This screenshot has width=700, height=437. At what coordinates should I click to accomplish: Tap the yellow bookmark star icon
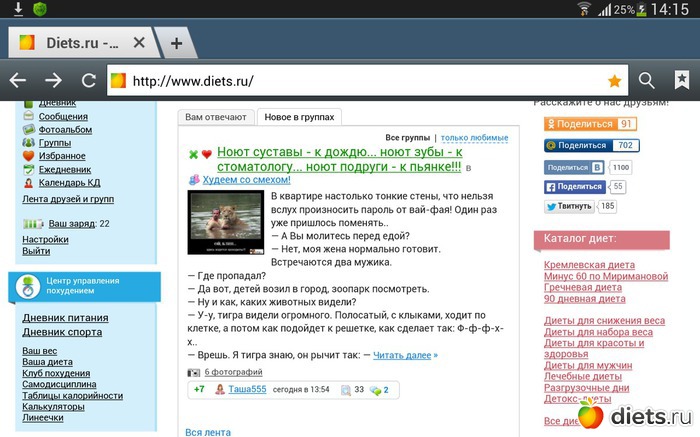coord(614,81)
